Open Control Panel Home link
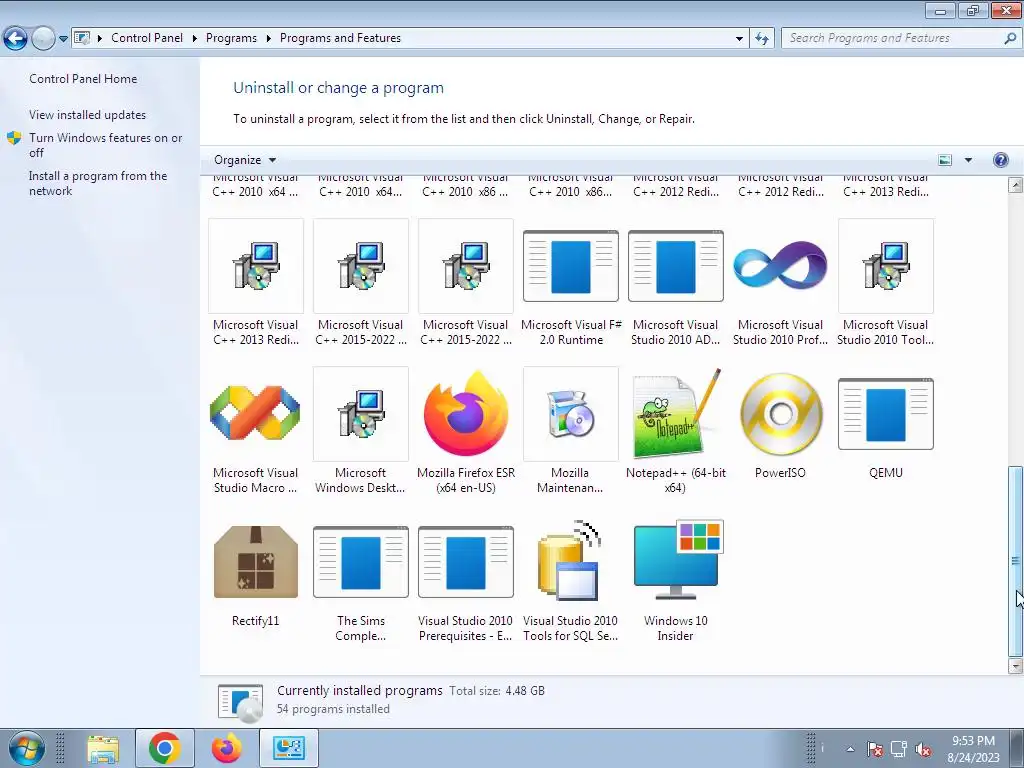Viewport: 1024px width, 768px height. [x=83, y=78]
